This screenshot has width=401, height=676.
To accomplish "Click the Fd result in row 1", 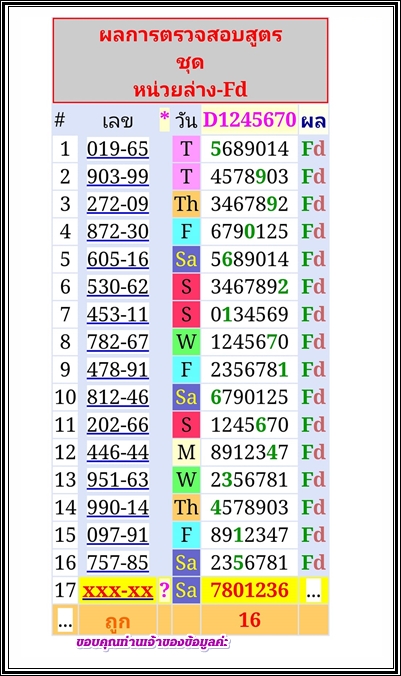I will tap(313, 149).
